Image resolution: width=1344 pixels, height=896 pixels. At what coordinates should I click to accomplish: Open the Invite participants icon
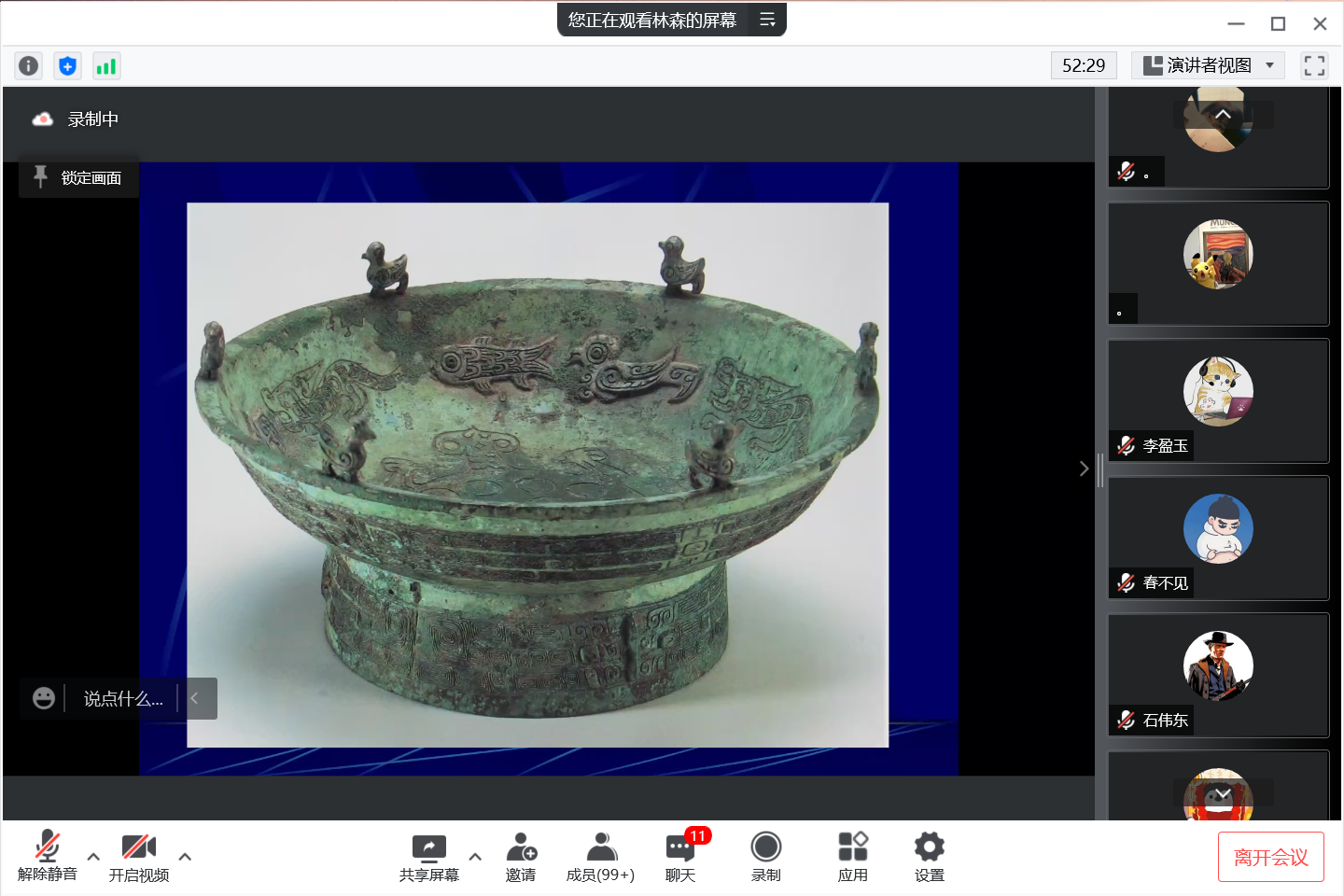point(521,857)
